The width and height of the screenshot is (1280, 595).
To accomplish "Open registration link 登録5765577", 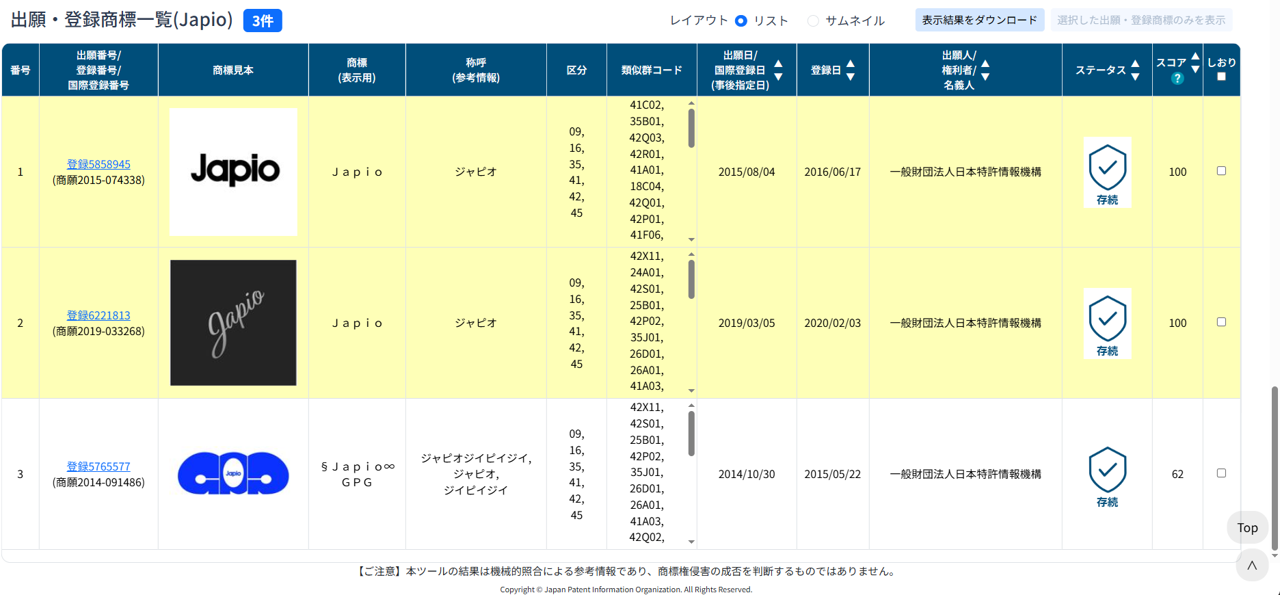I will point(98,466).
